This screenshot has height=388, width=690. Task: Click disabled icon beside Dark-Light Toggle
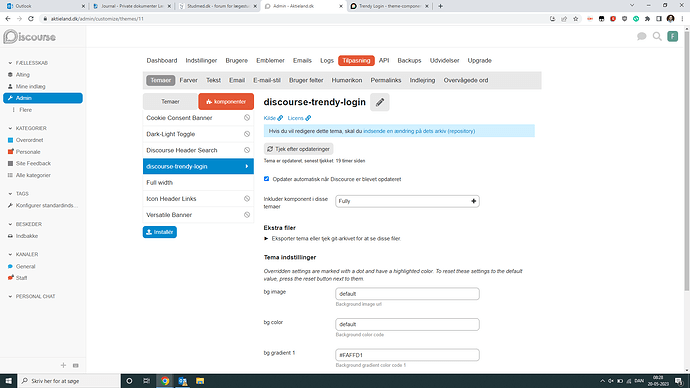[247, 134]
